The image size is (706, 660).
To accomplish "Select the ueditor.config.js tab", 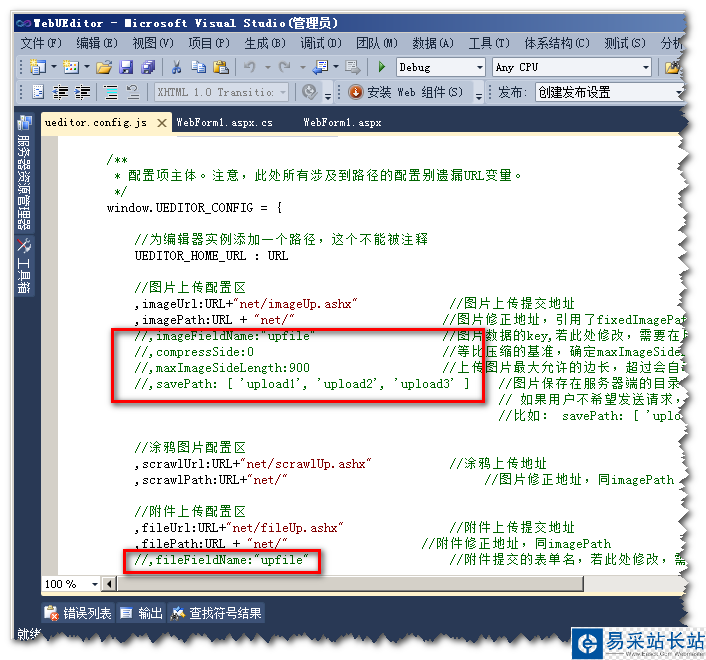I will pyautogui.click(x=96, y=122).
